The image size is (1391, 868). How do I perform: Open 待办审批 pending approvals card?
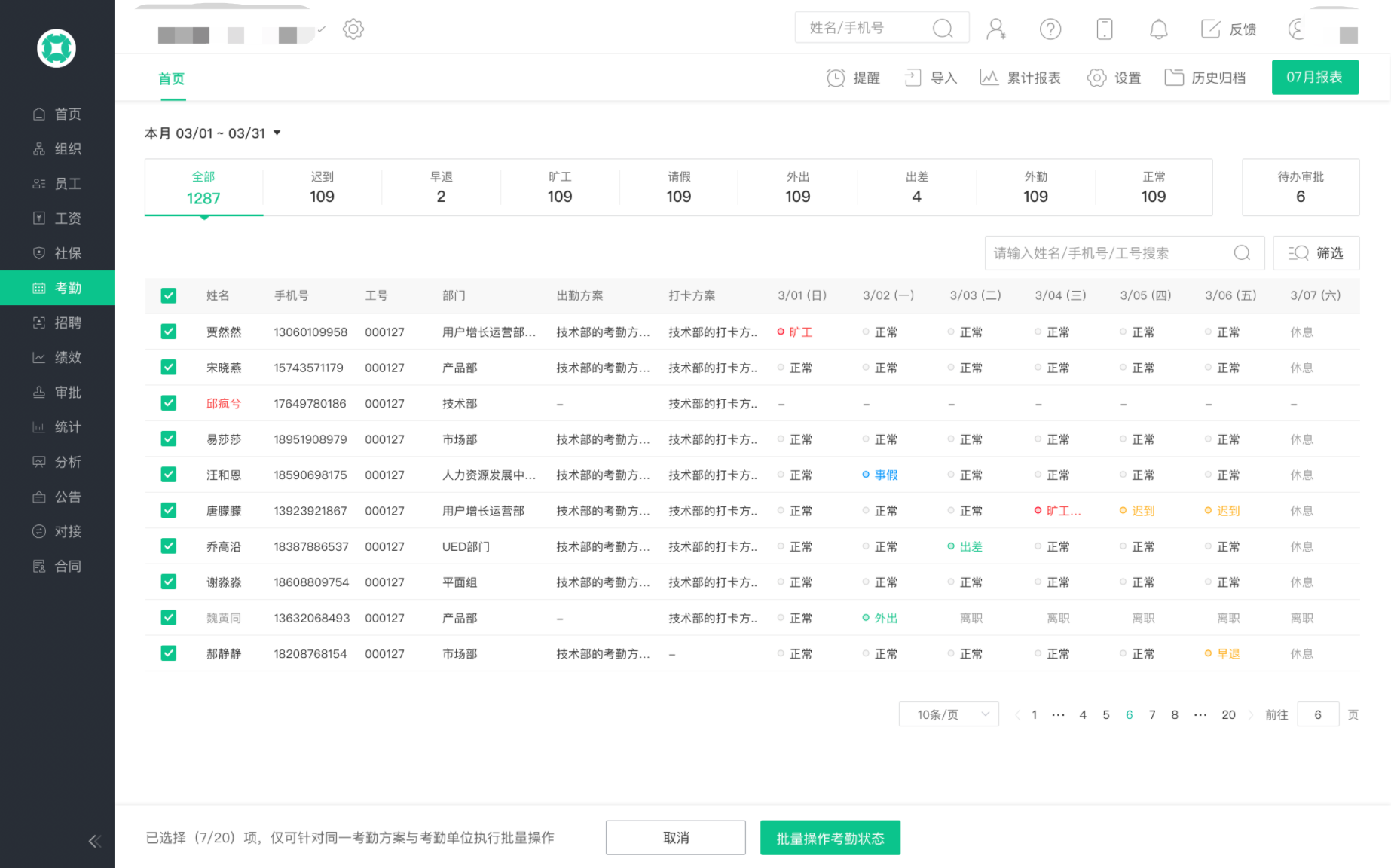coord(1301,188)
